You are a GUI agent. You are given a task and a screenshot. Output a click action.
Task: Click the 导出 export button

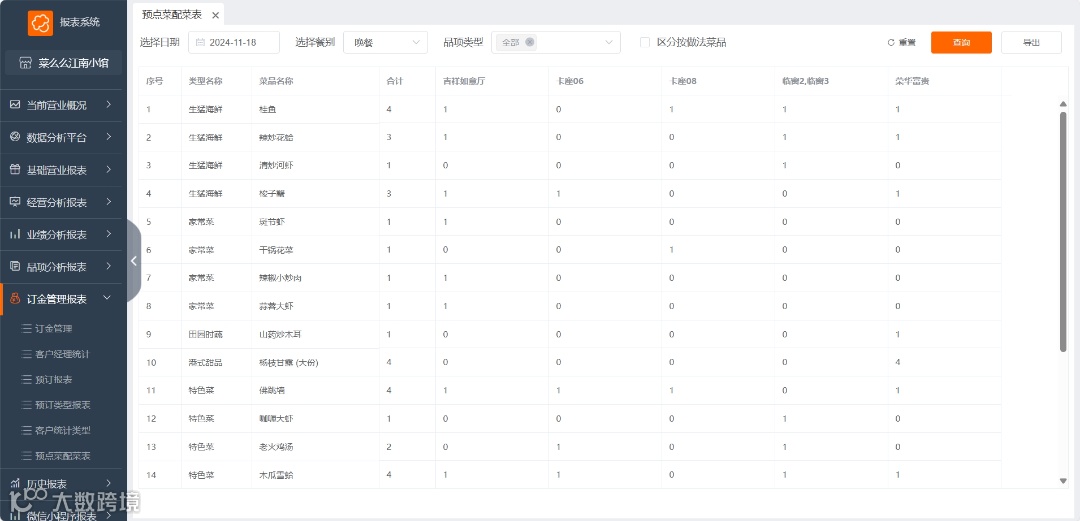pyautogui.click(x=1031, y=43)
